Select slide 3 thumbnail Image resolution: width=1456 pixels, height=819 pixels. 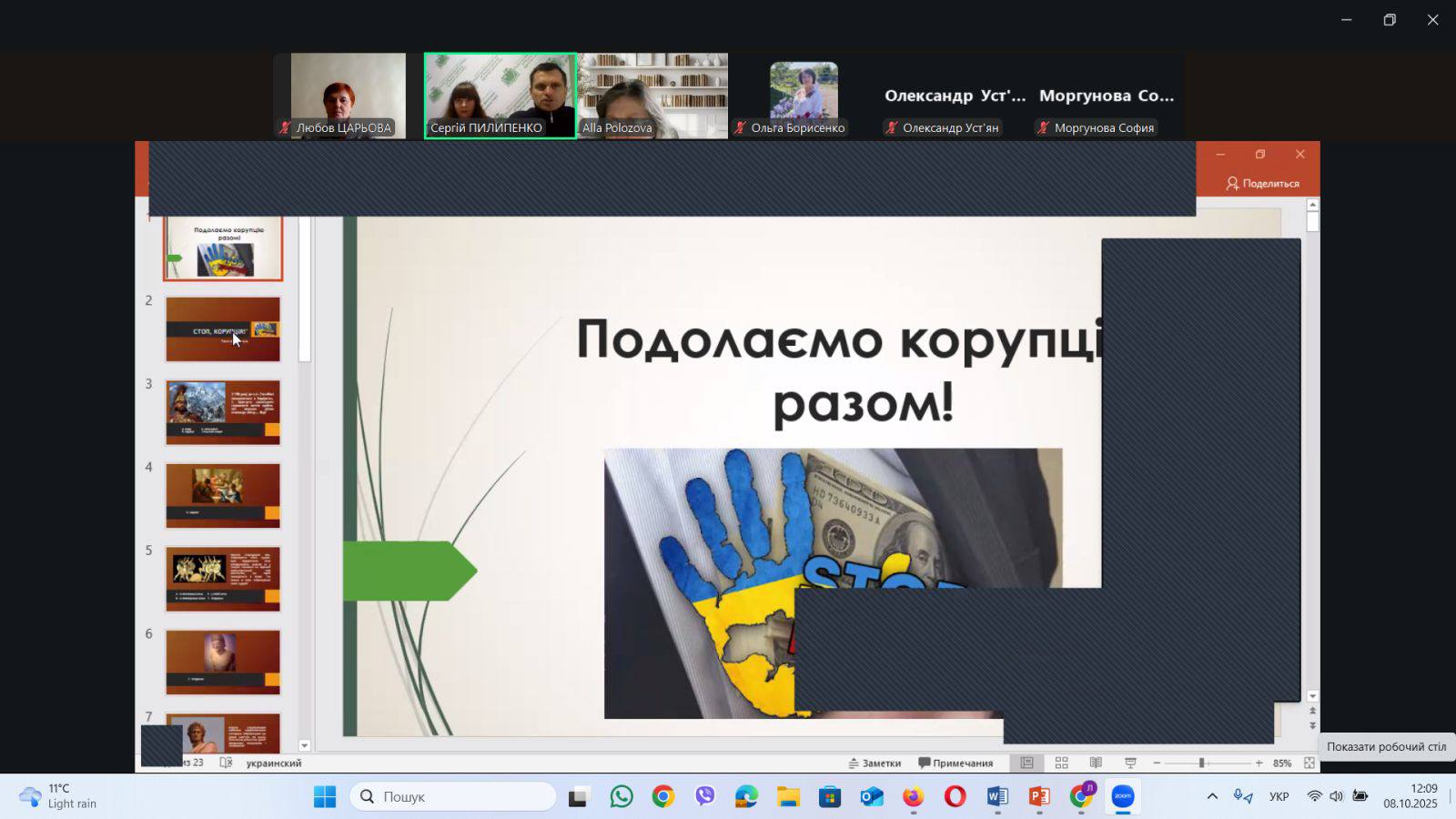coord(223,412)
